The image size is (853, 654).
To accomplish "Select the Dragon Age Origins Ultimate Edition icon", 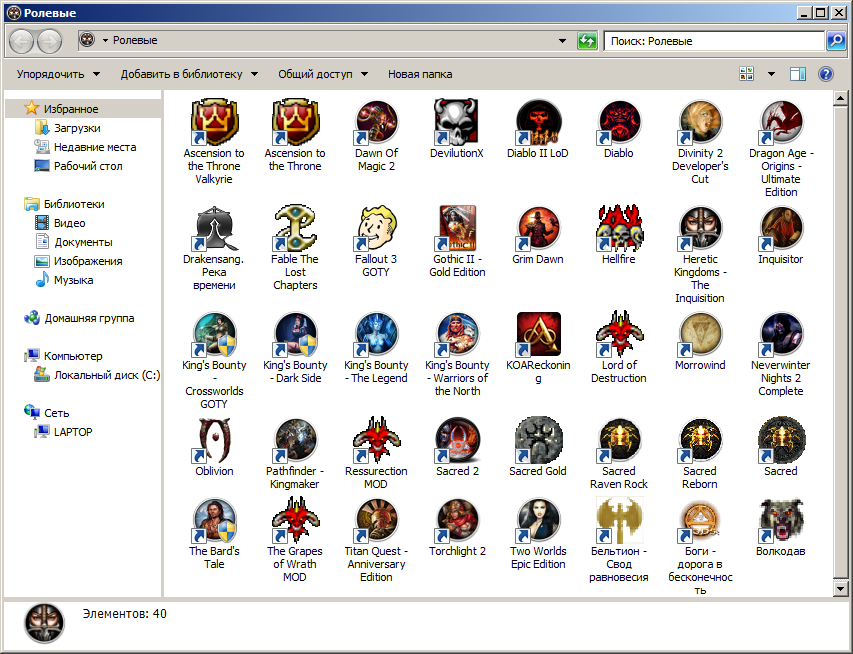I will pyautogui.click(x=781, y=121).
